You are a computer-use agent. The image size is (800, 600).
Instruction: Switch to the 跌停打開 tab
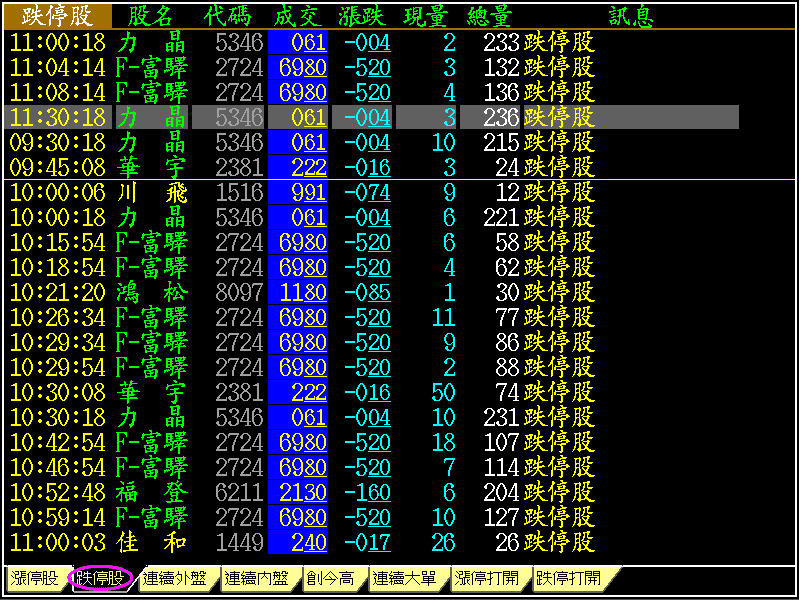[569, 578]
